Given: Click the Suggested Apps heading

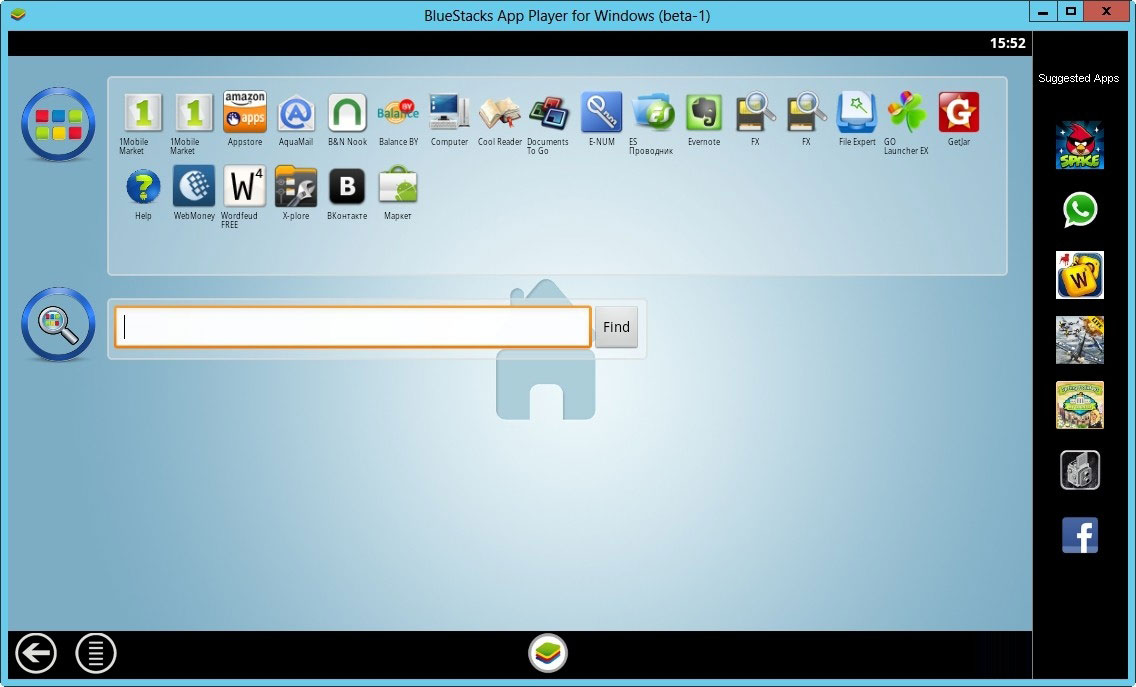Looking at the screenshot, I should 1078,78.
